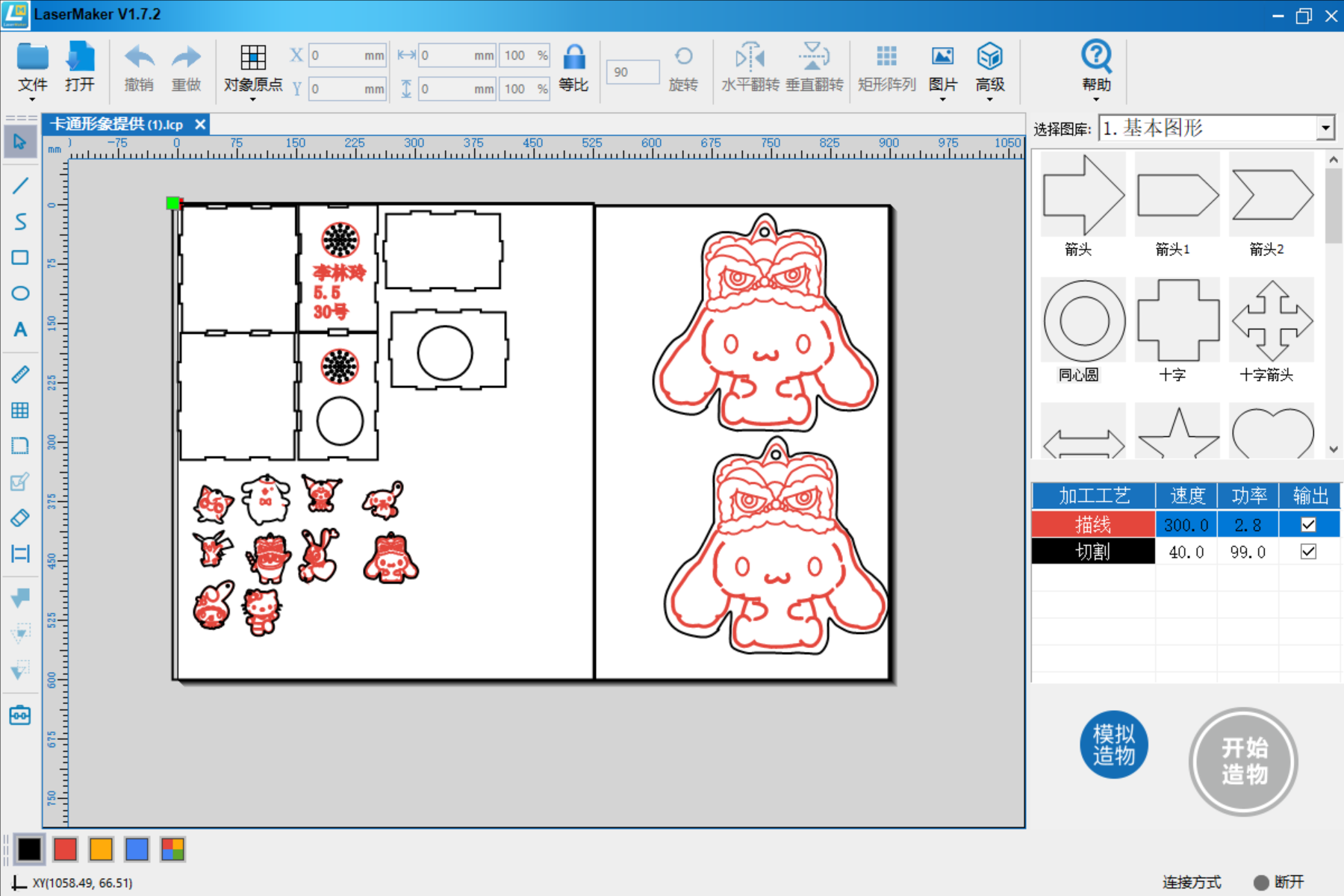The image size is (1344, 896).
Task: Click the 切割 power value 99.0
Action: point(1248,552)
